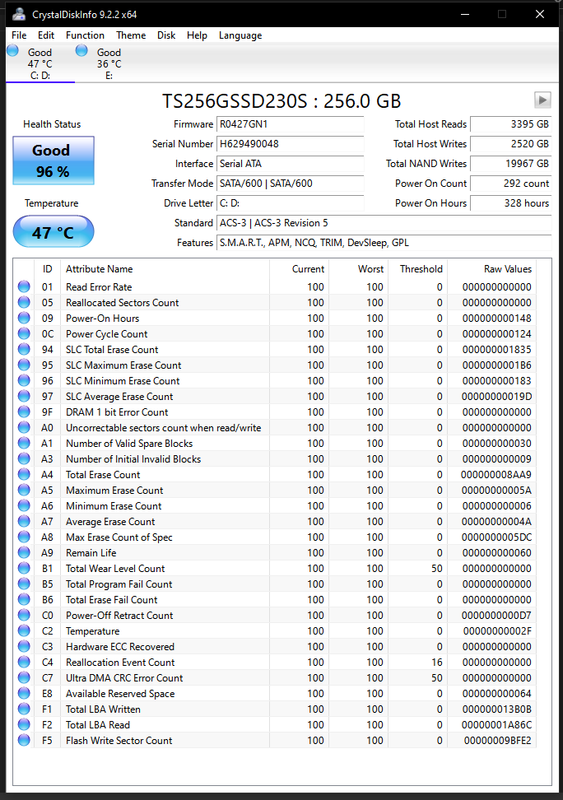Image resolution: width=563 pixels, height=800 pixels.
Task: Click status icon for Total LBA Written
Action: pyautogui.click(x=24, y=709)
